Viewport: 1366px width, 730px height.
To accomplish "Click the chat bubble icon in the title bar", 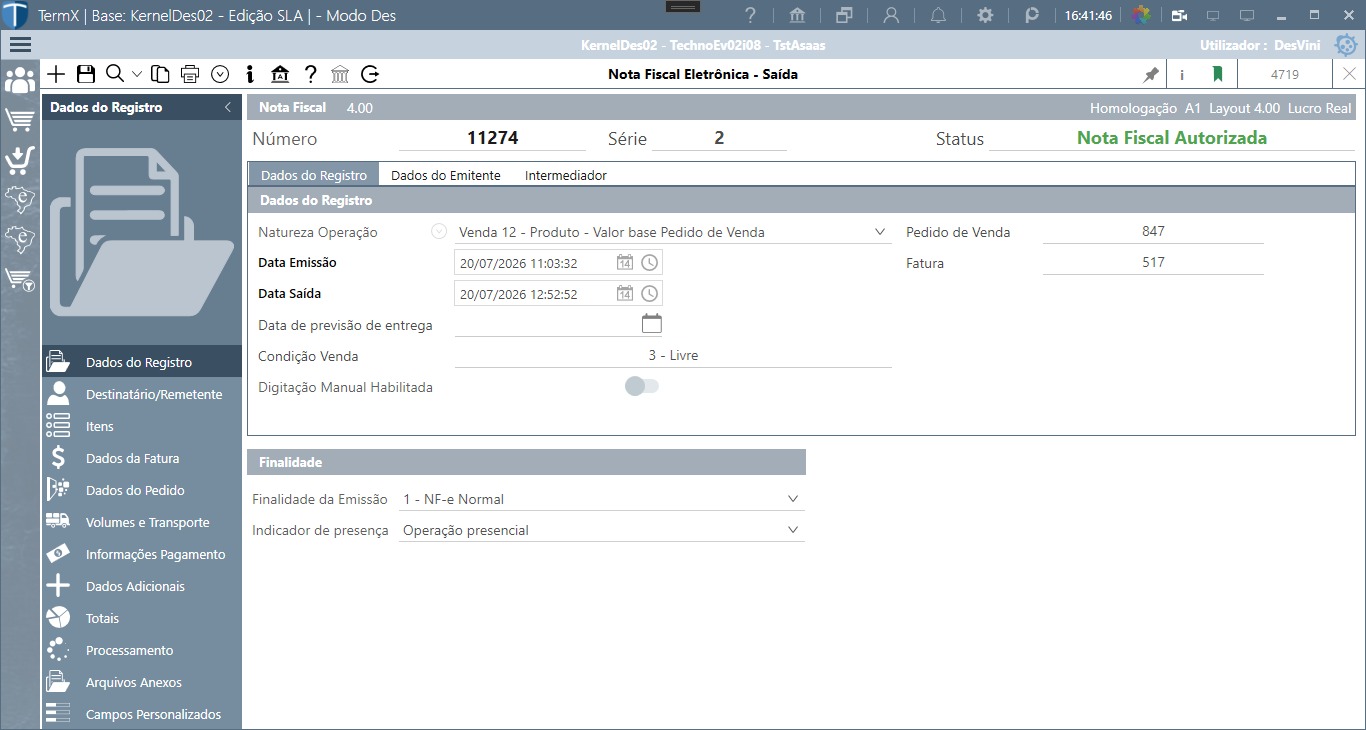I will coord(1032,16).
